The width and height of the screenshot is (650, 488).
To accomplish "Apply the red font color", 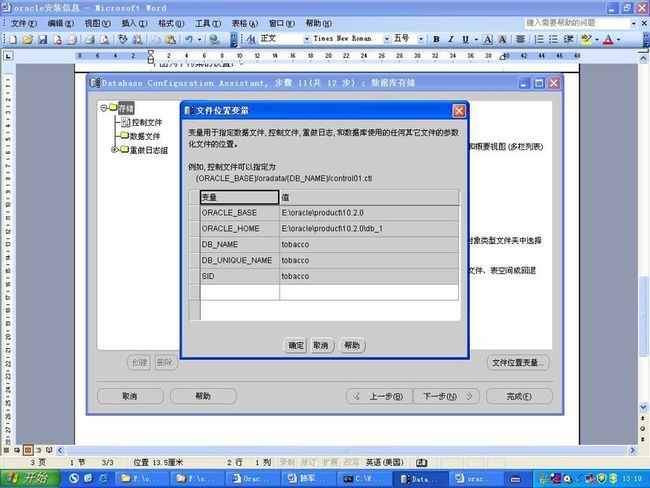I will click(608, 39).
